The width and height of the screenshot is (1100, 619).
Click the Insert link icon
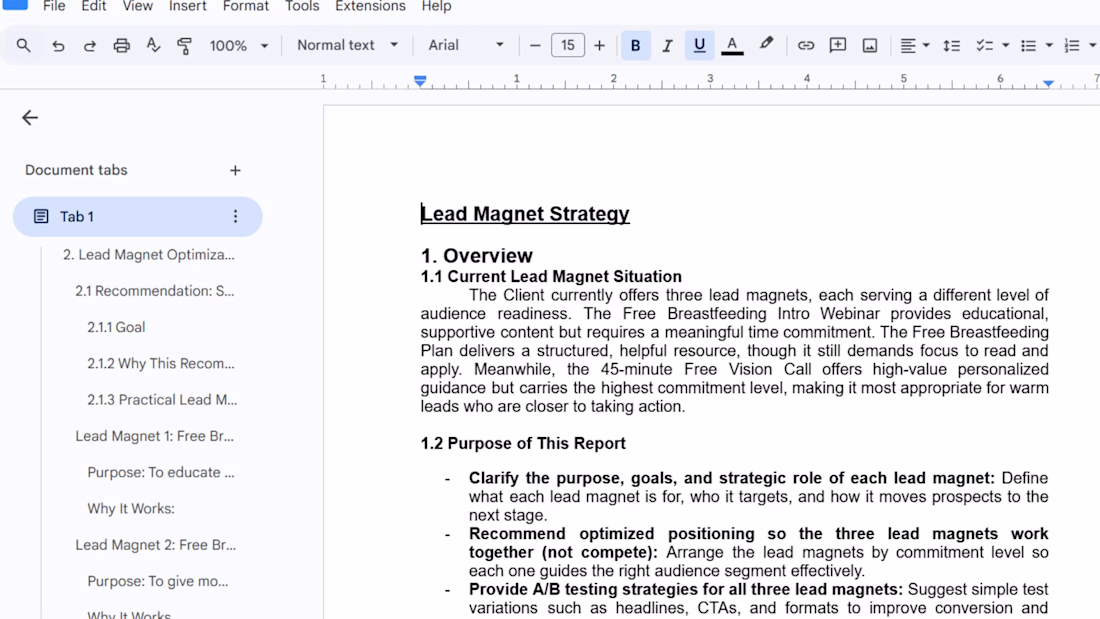tap(806, 46)
